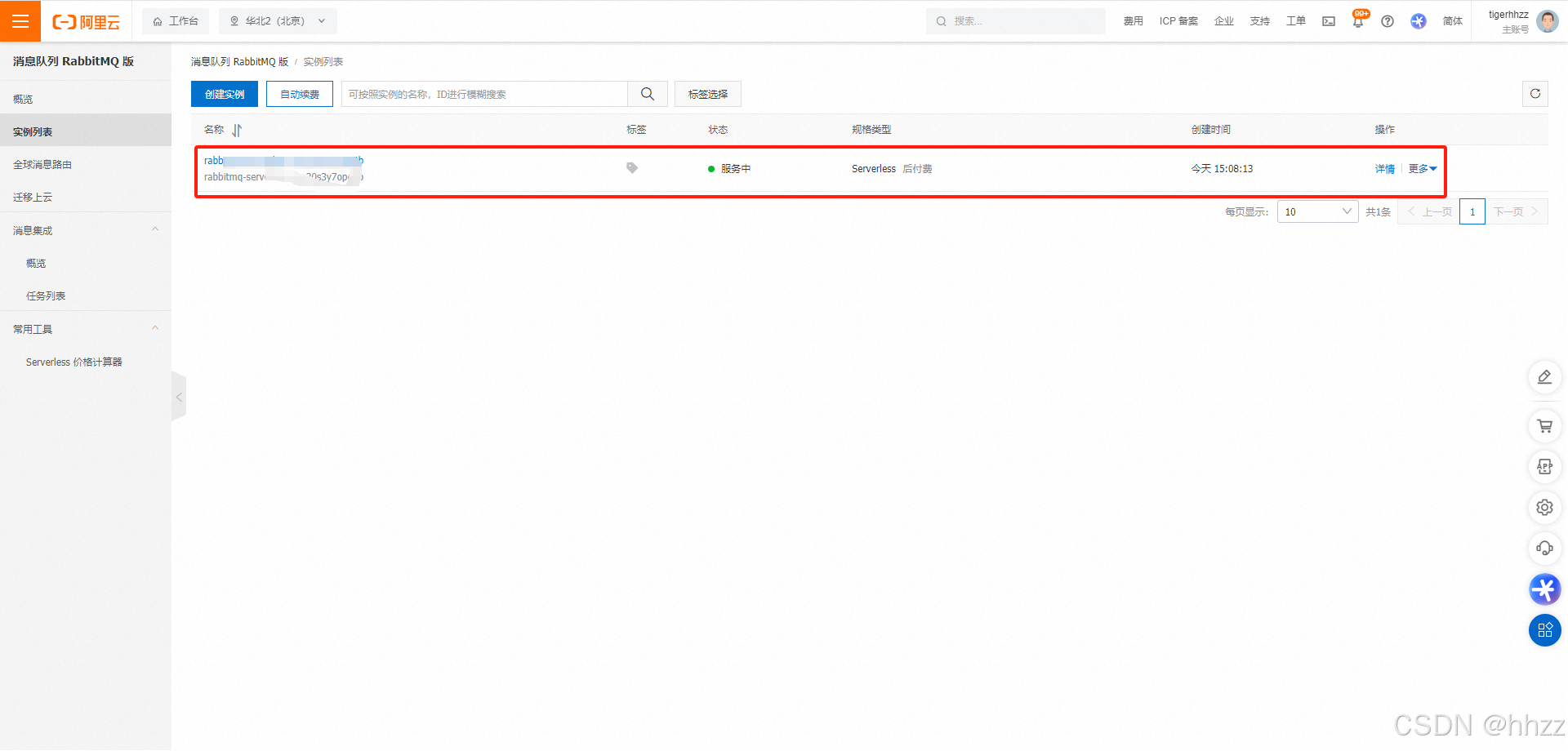Click the 下一页 pagination button
Image resolution: width=1568 pixels, height=751 pixels.
[x=1516, y=212]
